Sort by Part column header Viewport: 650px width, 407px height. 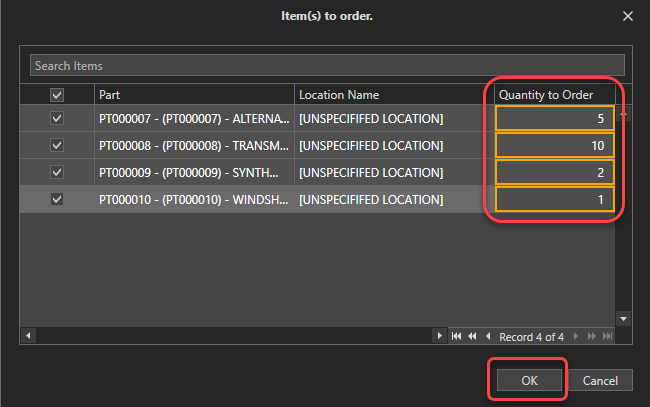pyautogui.click(x=194, y=95)
